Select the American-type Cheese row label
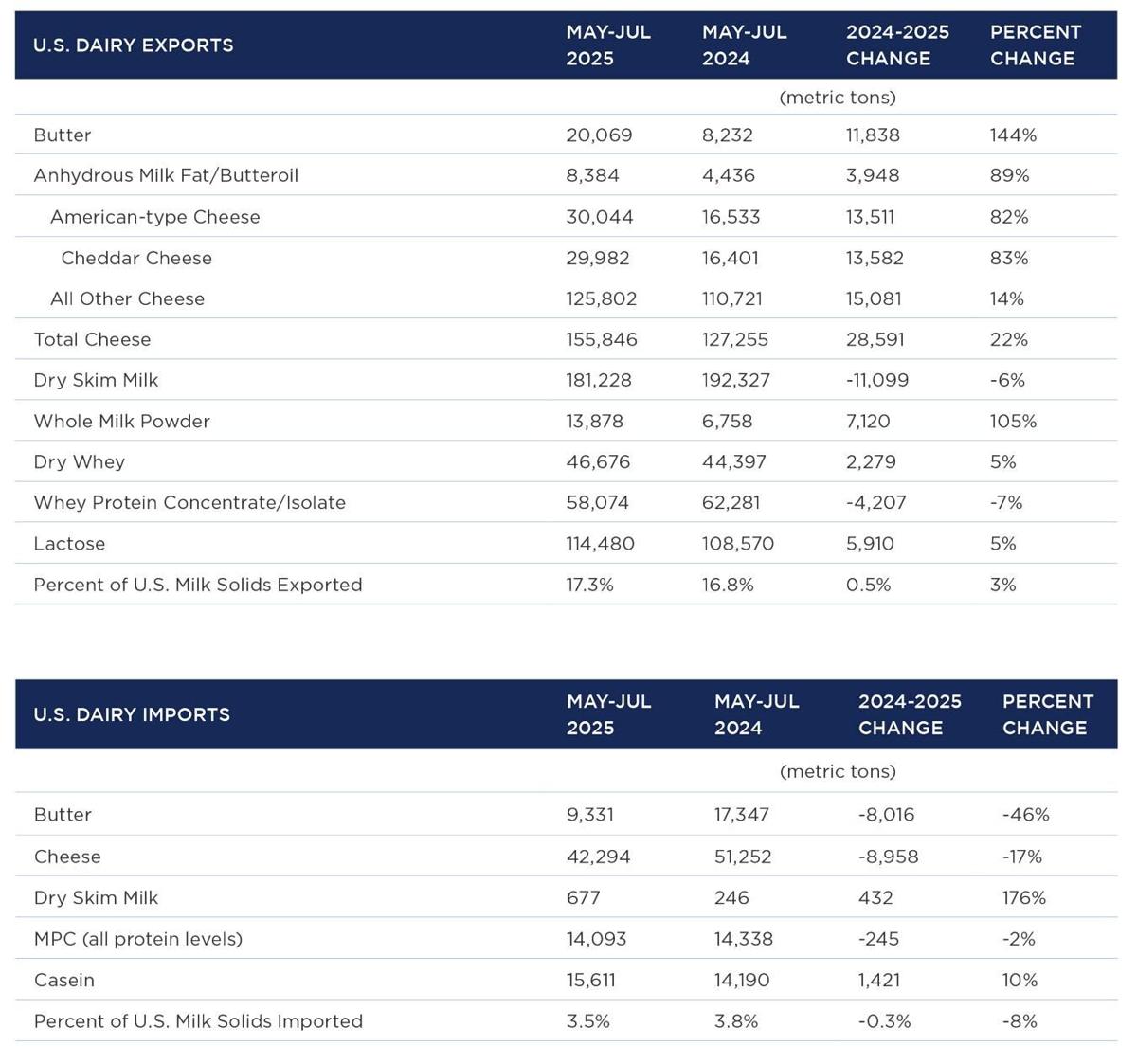The image size is (1137, 1064). click(154, 217)
